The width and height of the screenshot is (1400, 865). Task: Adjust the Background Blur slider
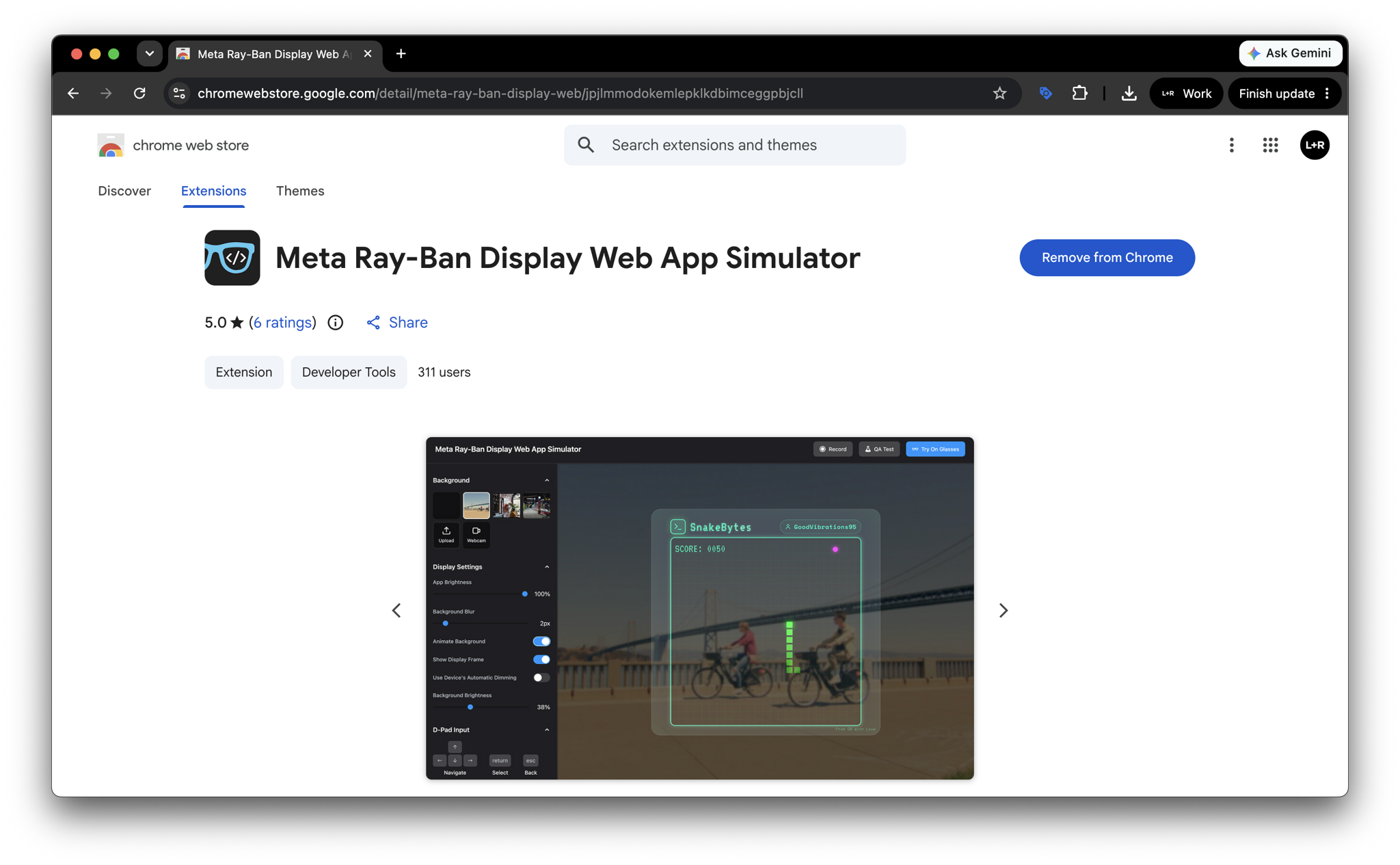pos(481,623)
